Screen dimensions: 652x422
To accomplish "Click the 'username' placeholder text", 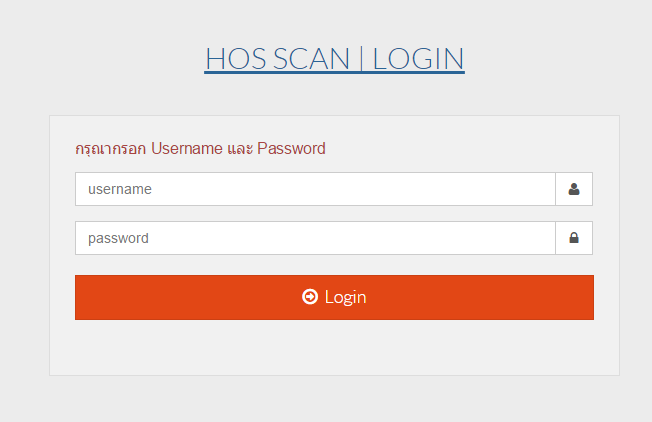I will pos(119,189).
